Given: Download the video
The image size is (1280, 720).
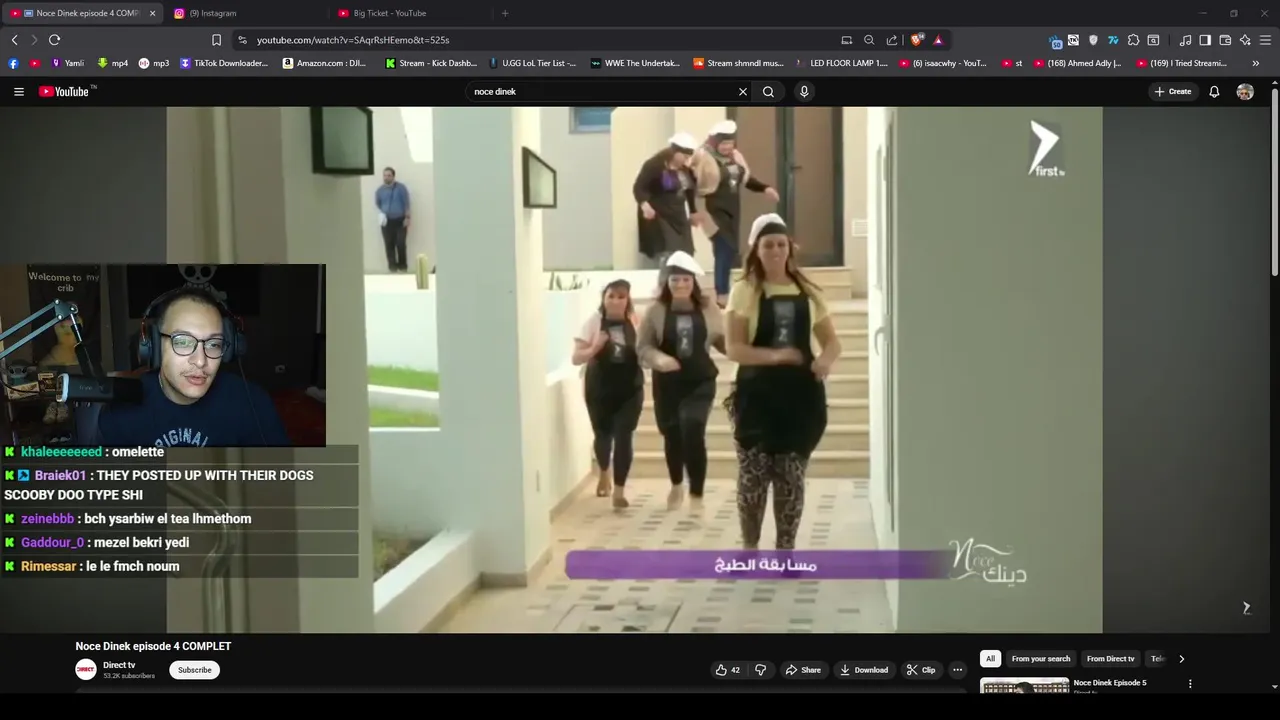Looking at the screenshot, I should pos(864,670).
